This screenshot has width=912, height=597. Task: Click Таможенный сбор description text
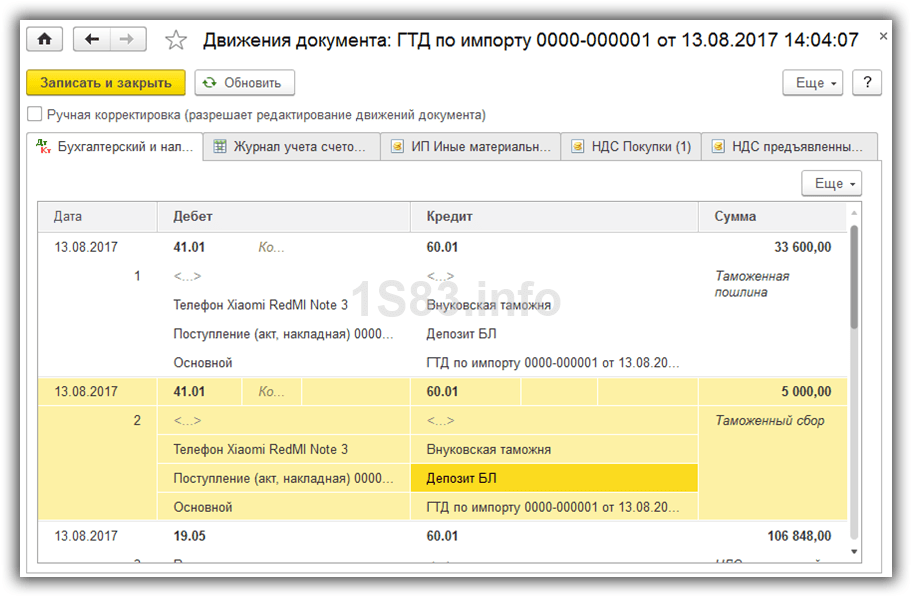tap(770, 421)
